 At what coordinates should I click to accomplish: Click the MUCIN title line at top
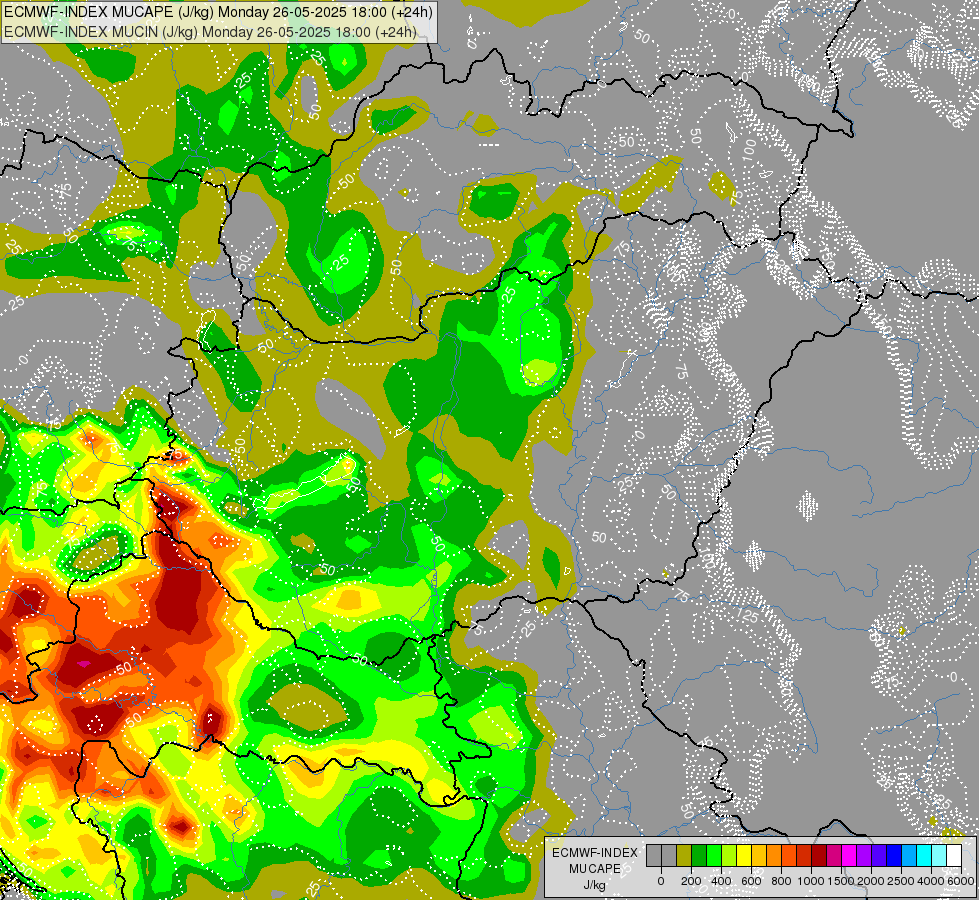pyautogui.click(x=210, y=31)
